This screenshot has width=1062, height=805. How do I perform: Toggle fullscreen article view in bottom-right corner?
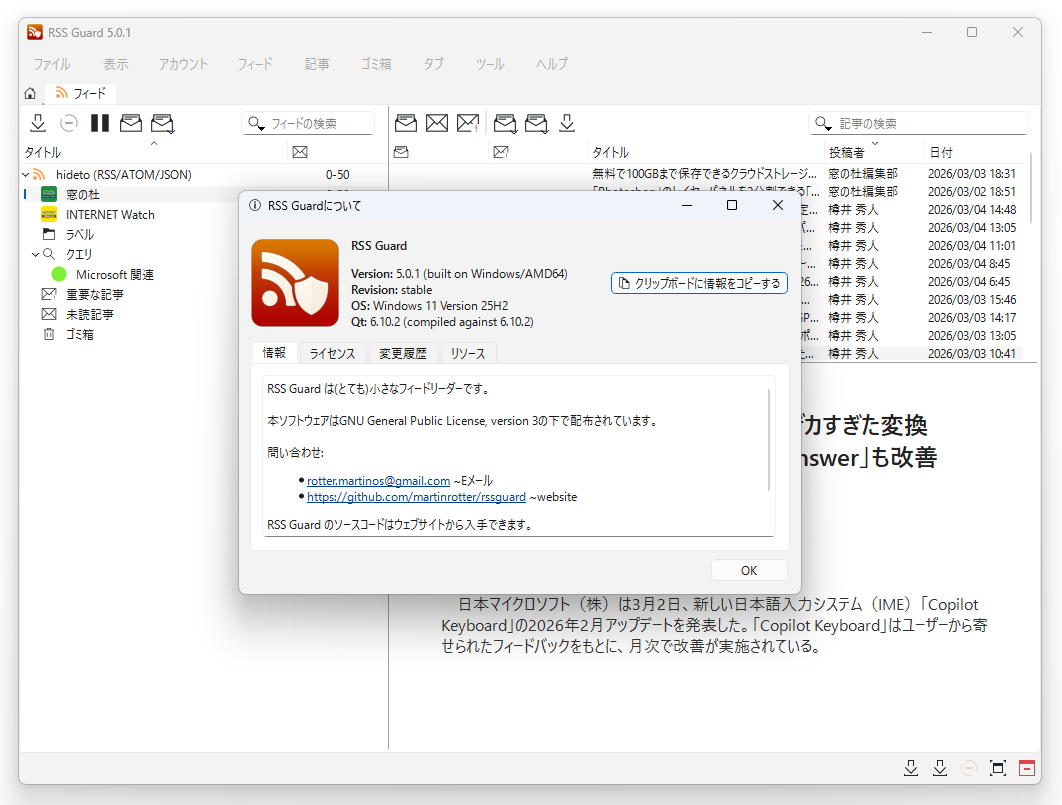click(997, 768)
